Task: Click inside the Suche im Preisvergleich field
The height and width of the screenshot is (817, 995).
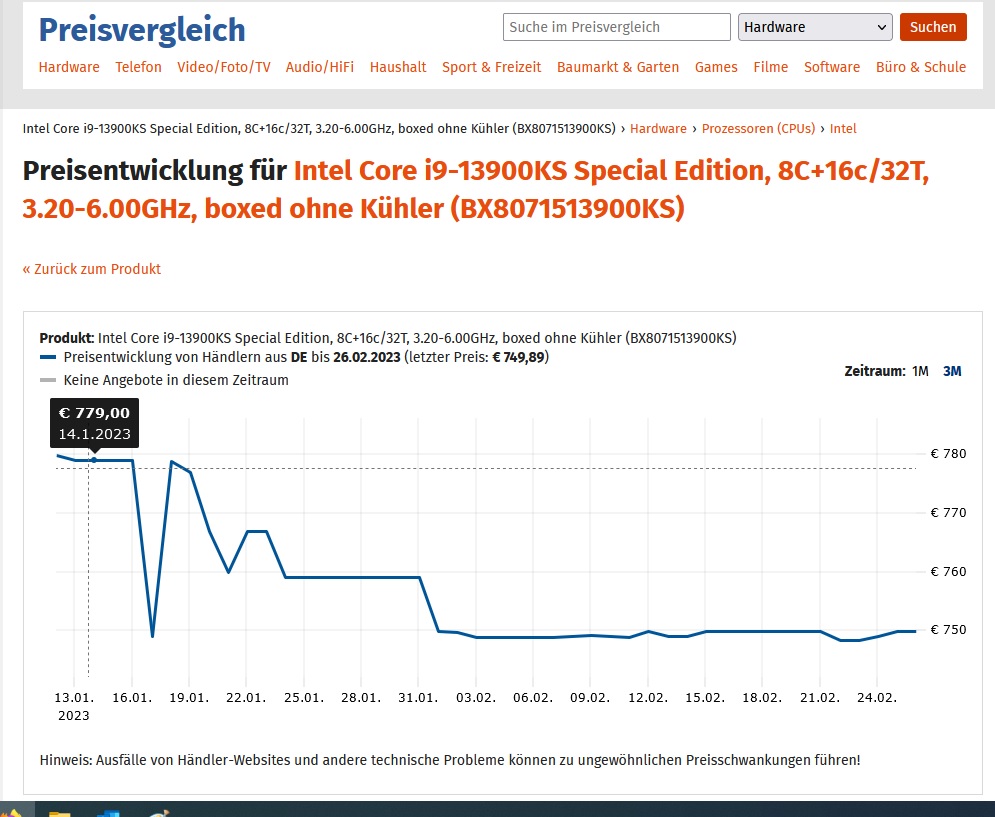Action: click(616, 27)
